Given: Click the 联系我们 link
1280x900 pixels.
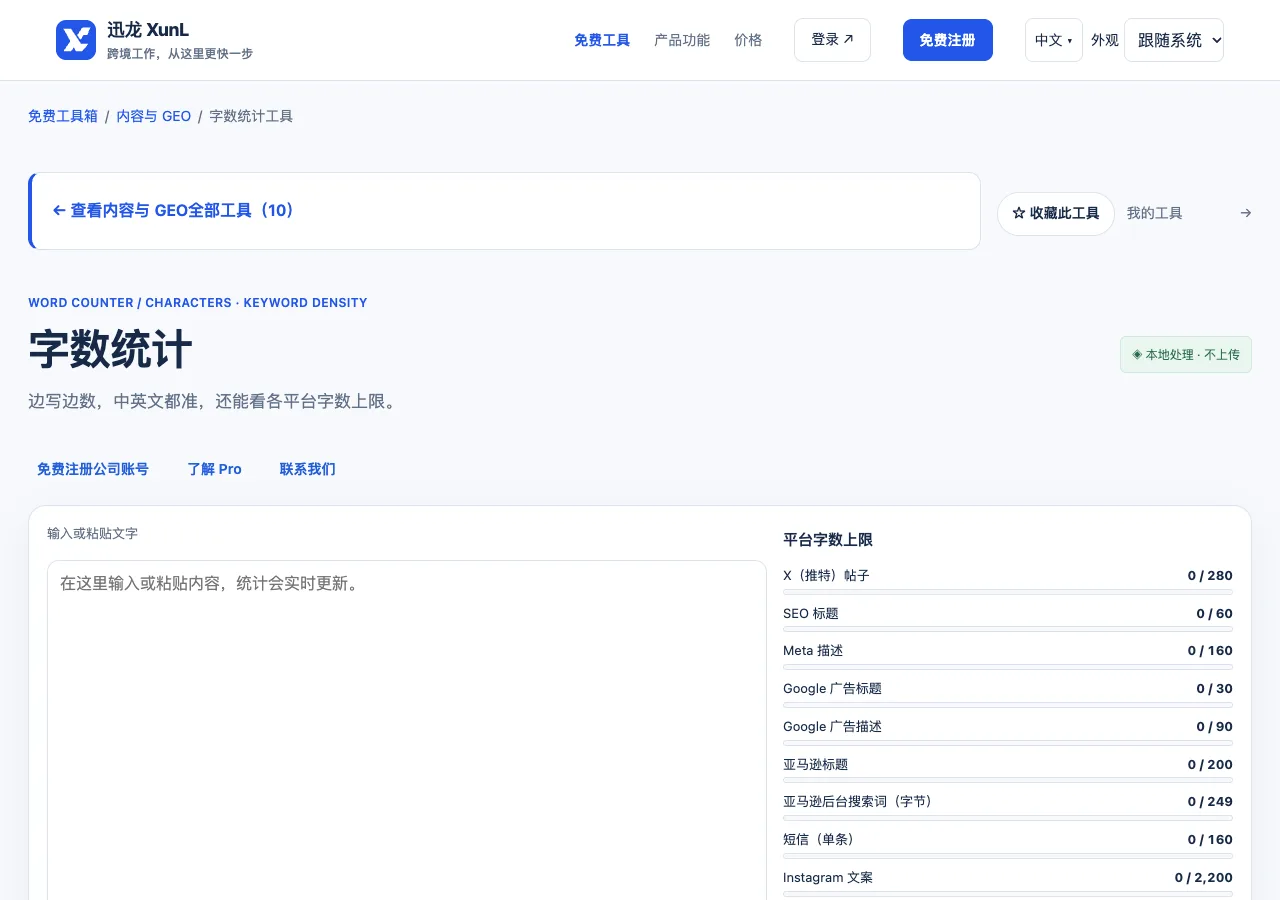Looking at the screenshot, I should (x=308, y=469).
